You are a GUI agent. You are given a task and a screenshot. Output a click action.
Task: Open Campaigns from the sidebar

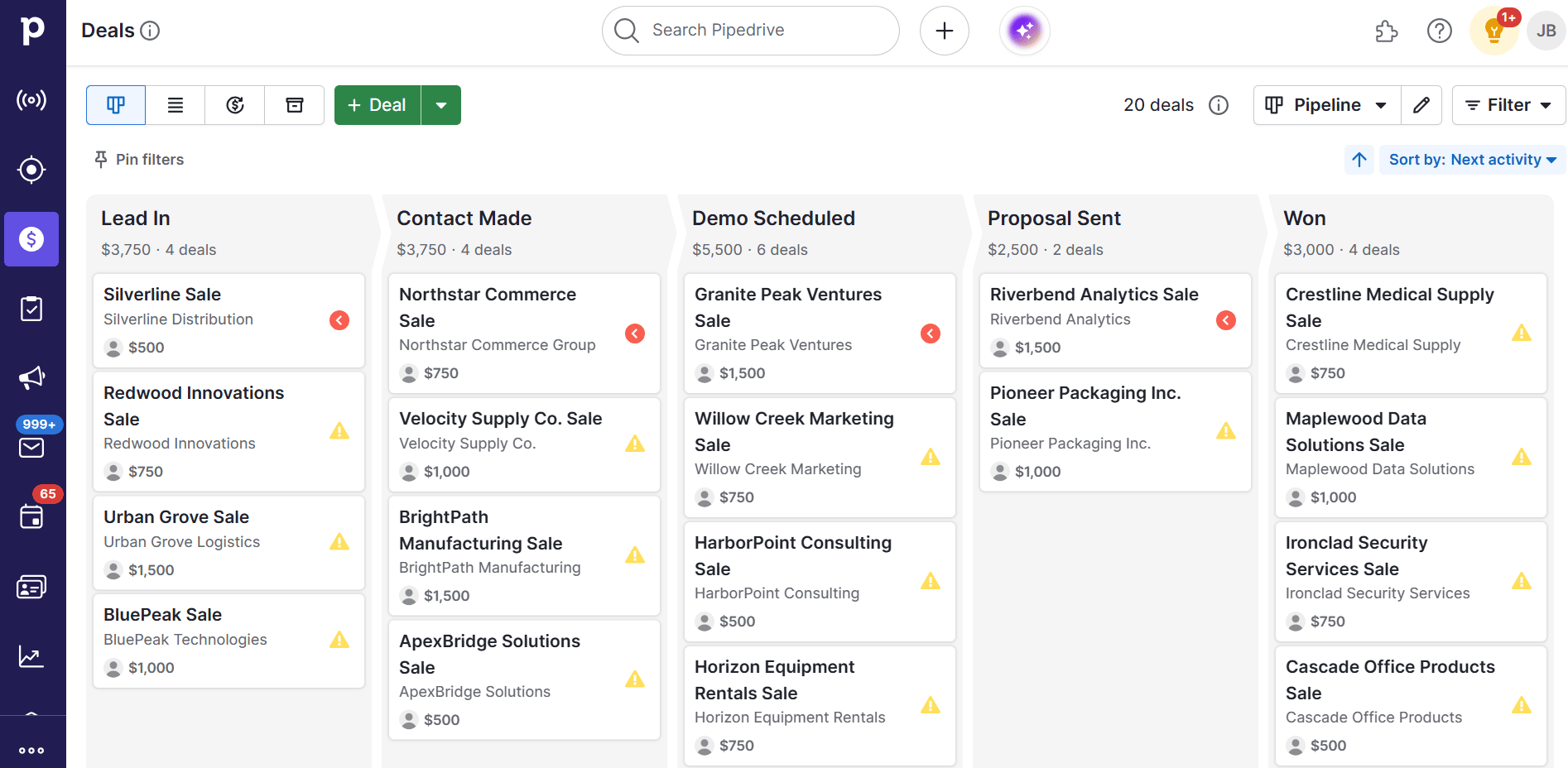31,377
